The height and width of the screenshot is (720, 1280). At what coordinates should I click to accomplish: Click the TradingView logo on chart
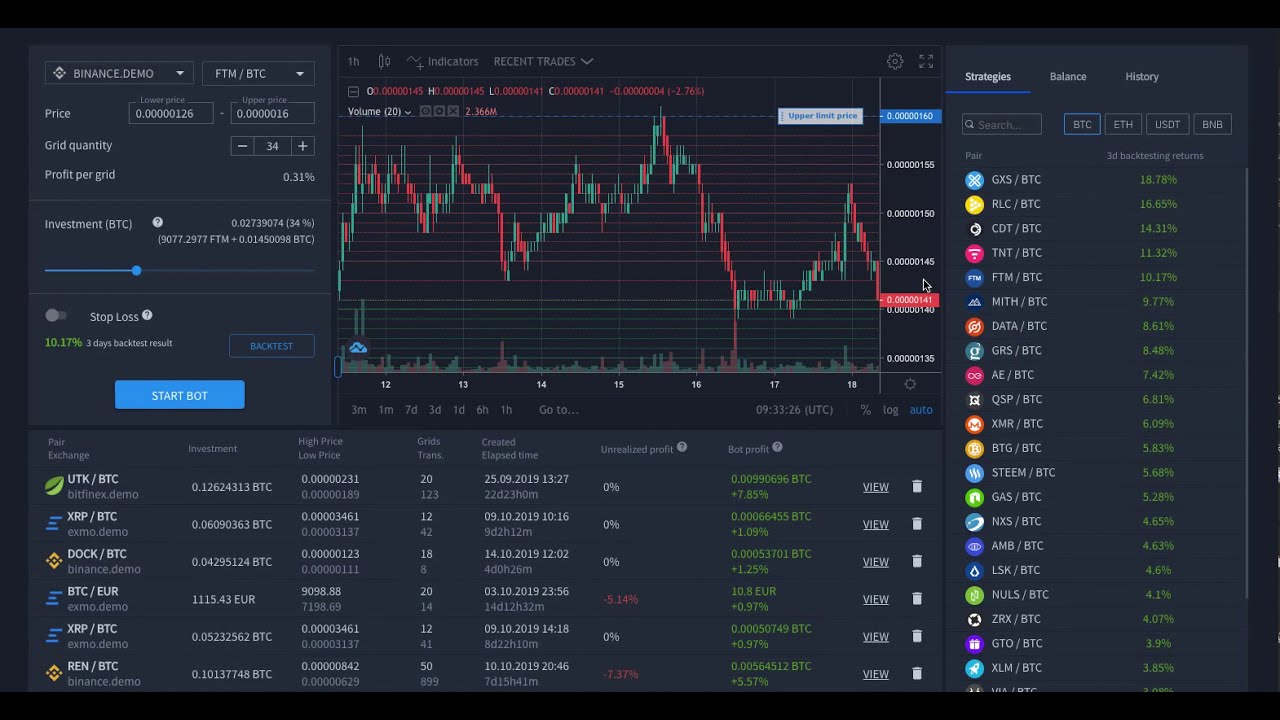coord(358,348)
